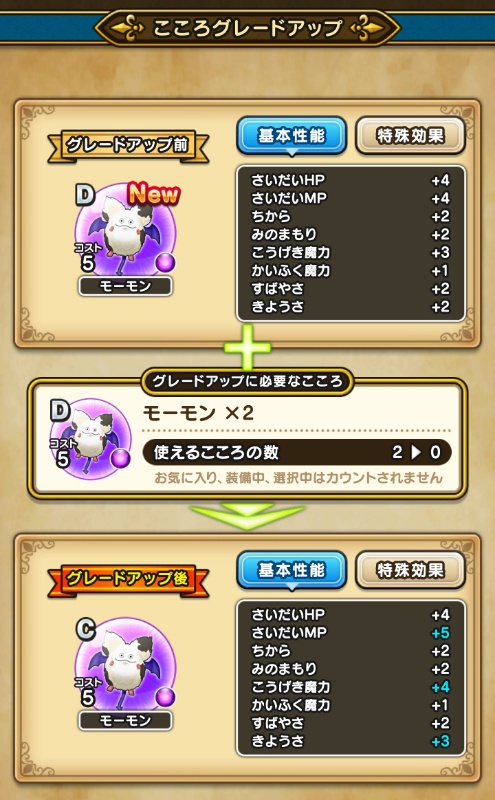
Task: Tap the こうげき魔力 +4 row after upgrade
Action: [x=351, y=687]
